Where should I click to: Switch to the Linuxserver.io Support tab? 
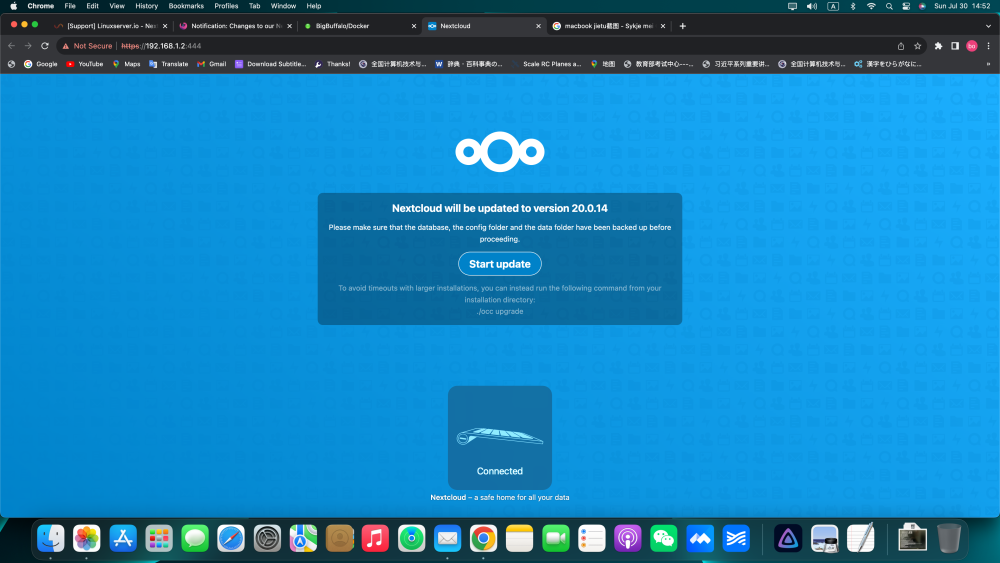(x=111, y=26)
